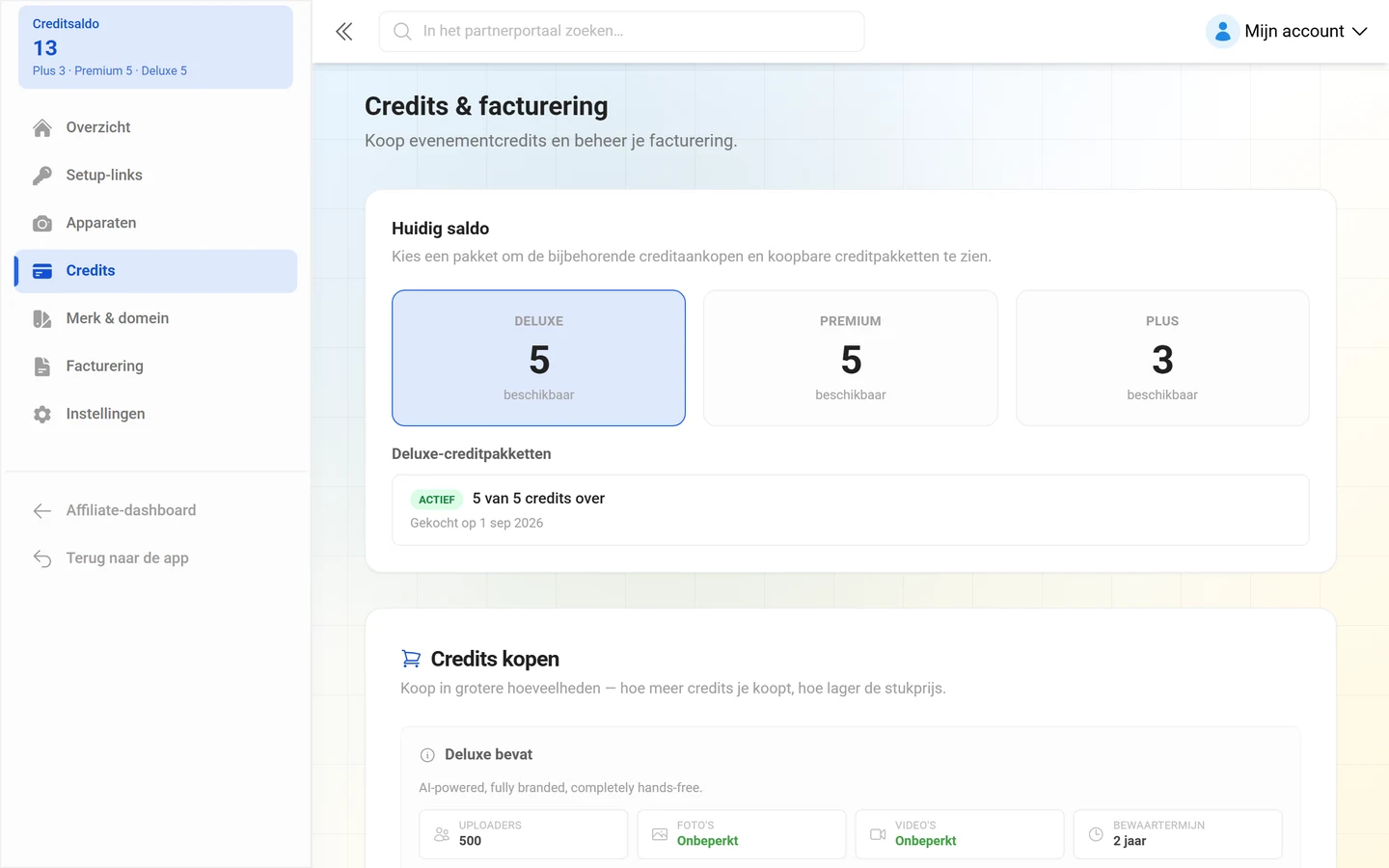1389x868 pixels.
Task: Click the credit card icon beside Credits
Action: (42, 271)
